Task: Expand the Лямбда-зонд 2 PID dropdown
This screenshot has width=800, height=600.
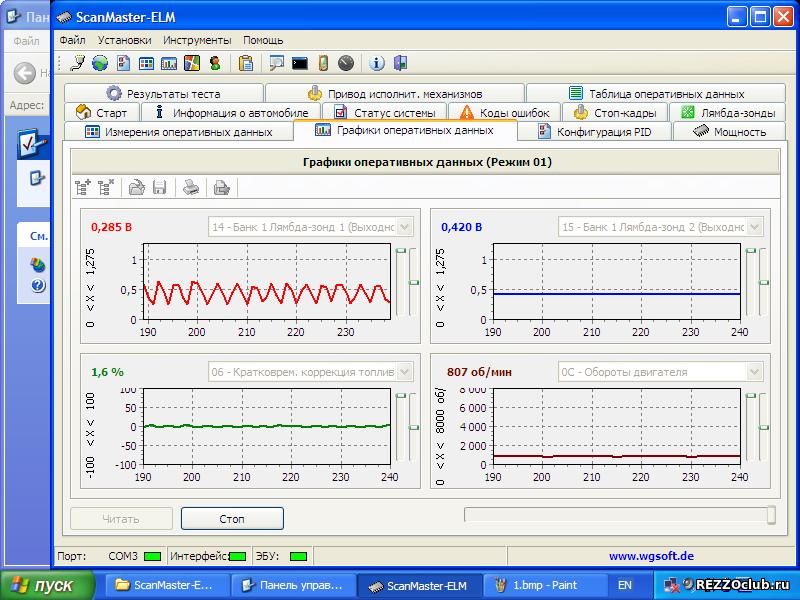Action: point(754,227)
